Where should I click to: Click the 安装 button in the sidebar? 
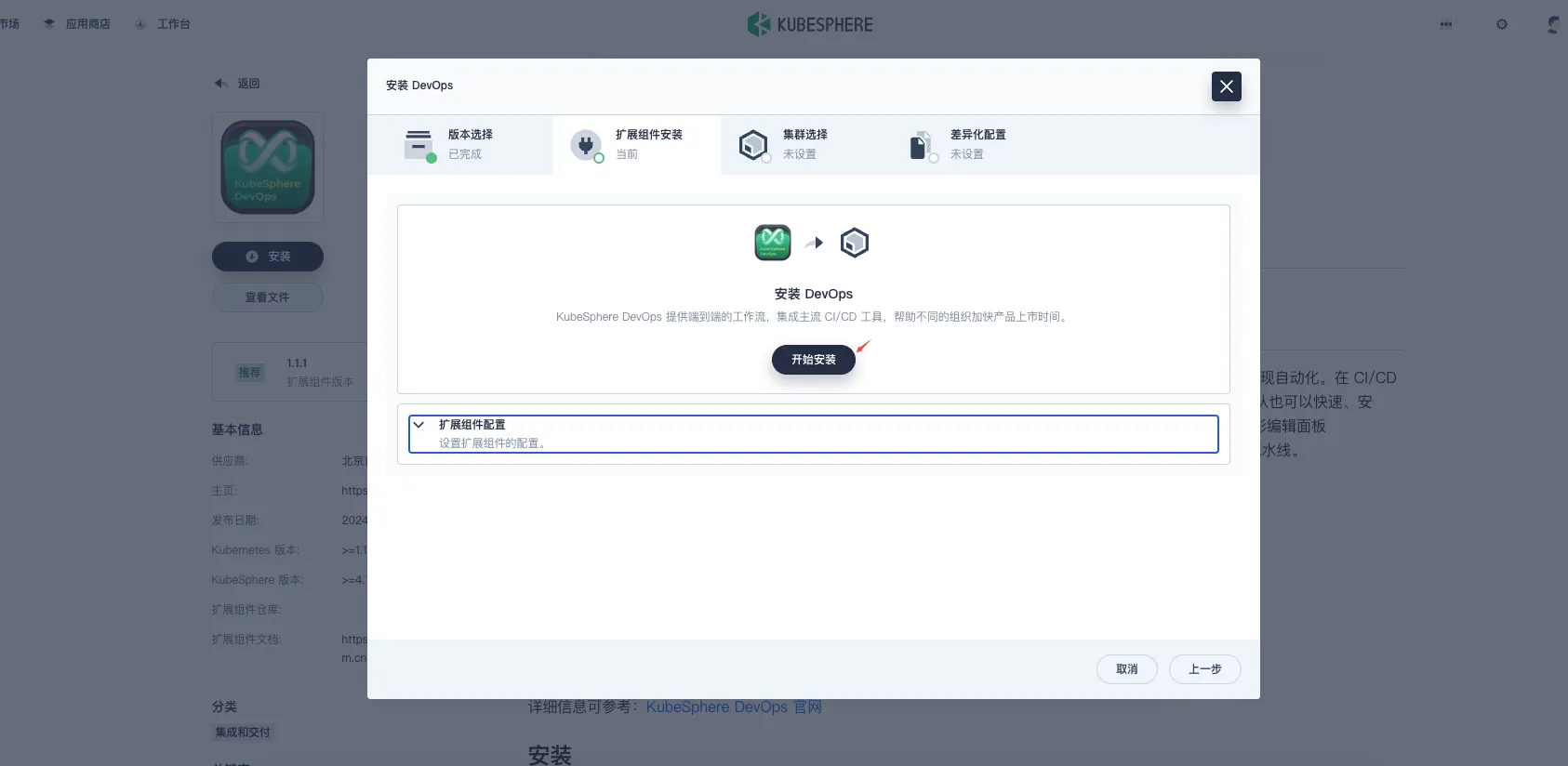(268, 257)
